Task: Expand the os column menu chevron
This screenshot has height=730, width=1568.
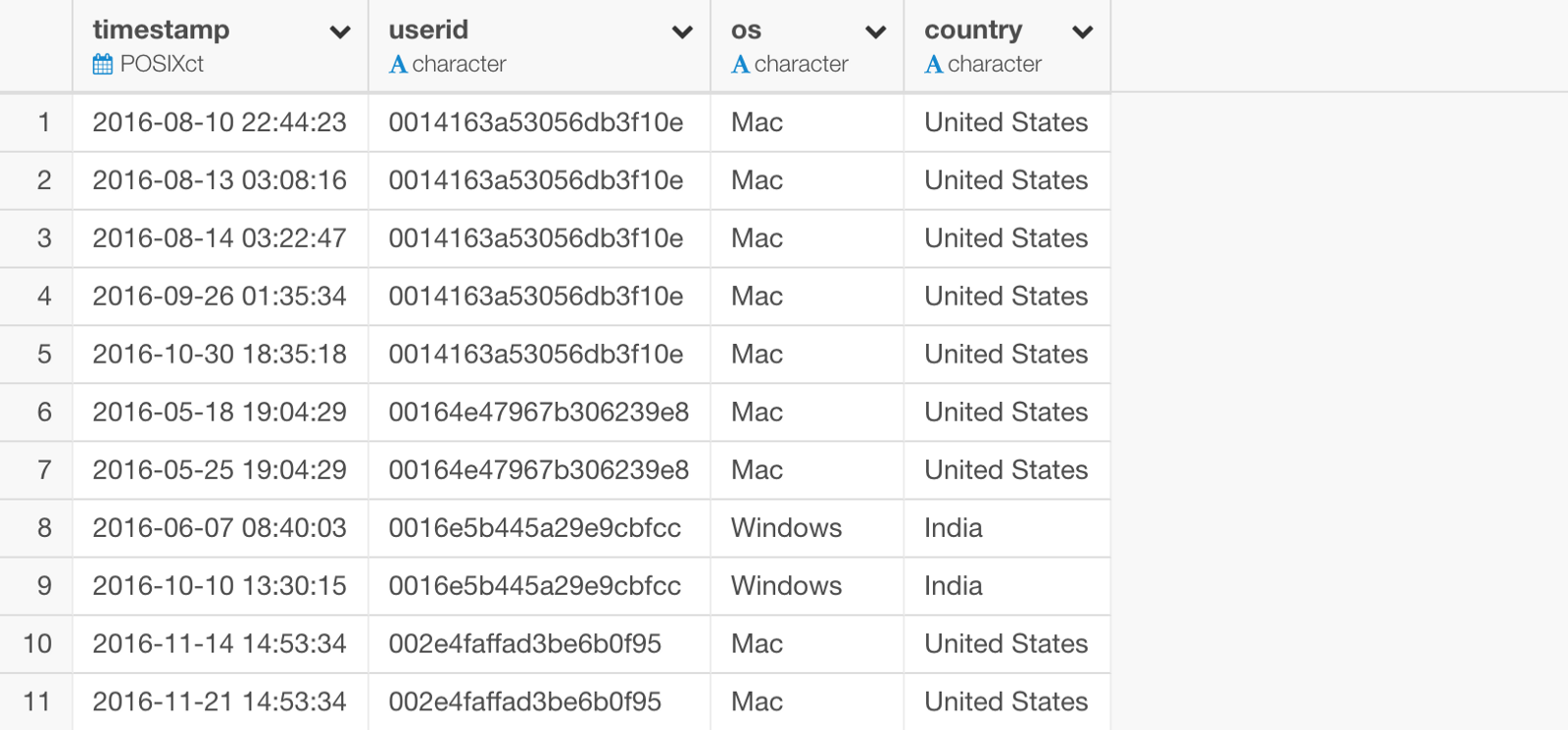Action: [876, 32]
